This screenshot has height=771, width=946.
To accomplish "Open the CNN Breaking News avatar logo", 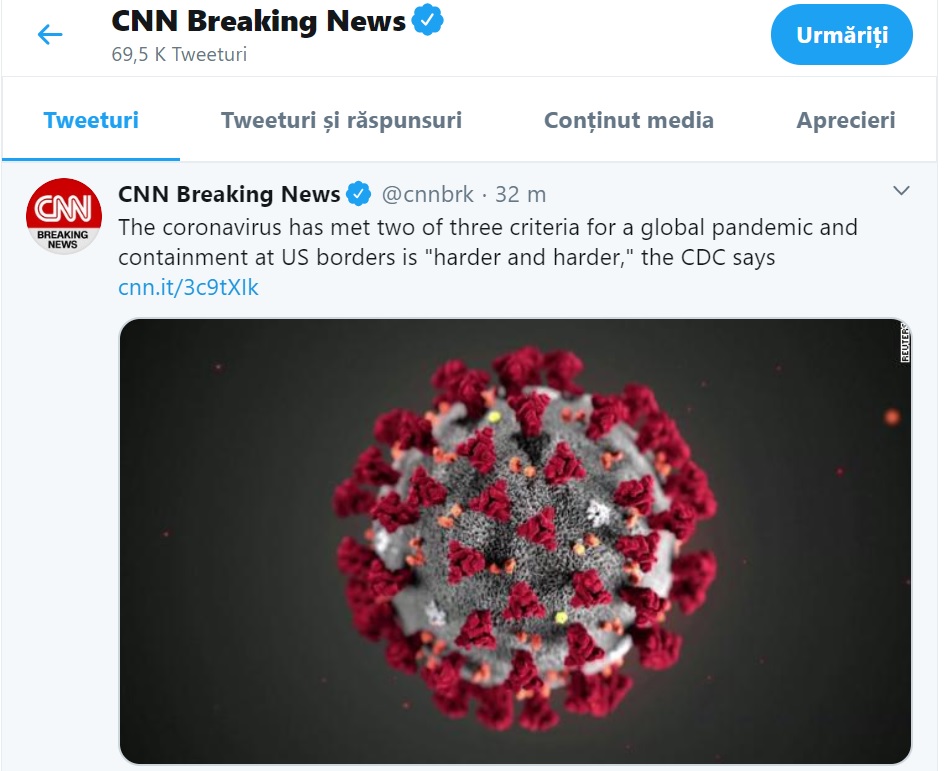I will 63,216.
